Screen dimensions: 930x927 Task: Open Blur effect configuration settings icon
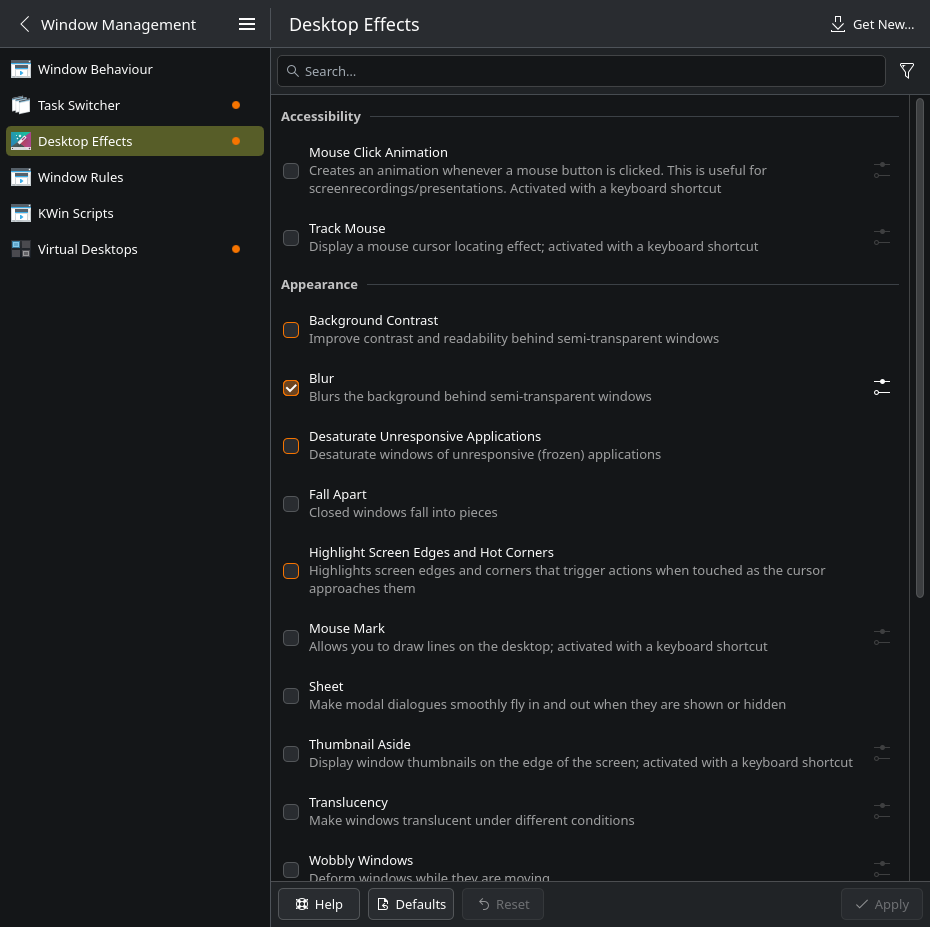881,387
